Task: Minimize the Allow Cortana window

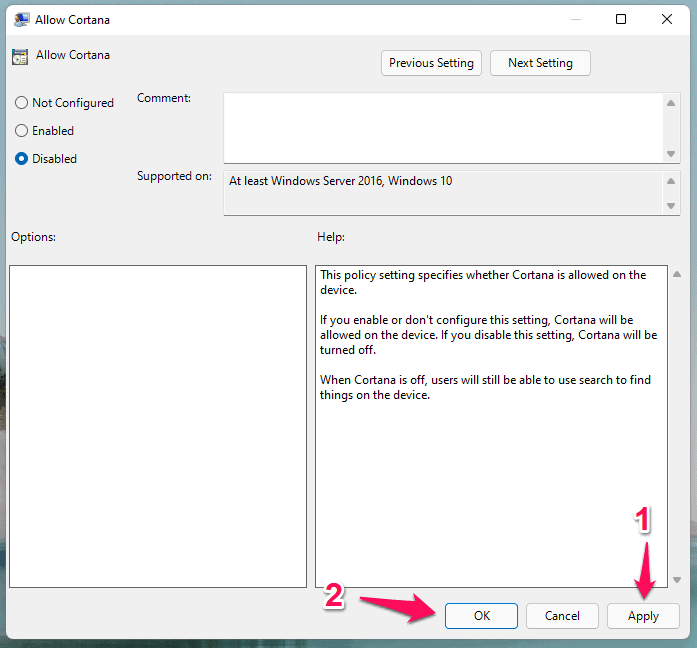Action: 576,20
